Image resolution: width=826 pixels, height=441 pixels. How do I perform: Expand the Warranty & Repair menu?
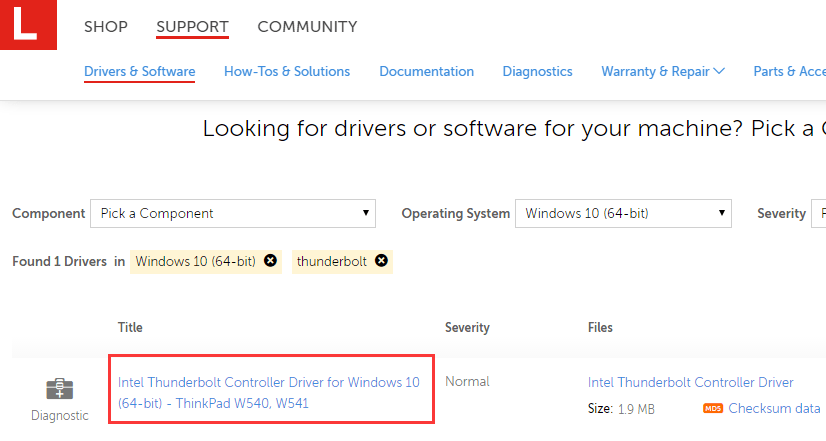663,72
